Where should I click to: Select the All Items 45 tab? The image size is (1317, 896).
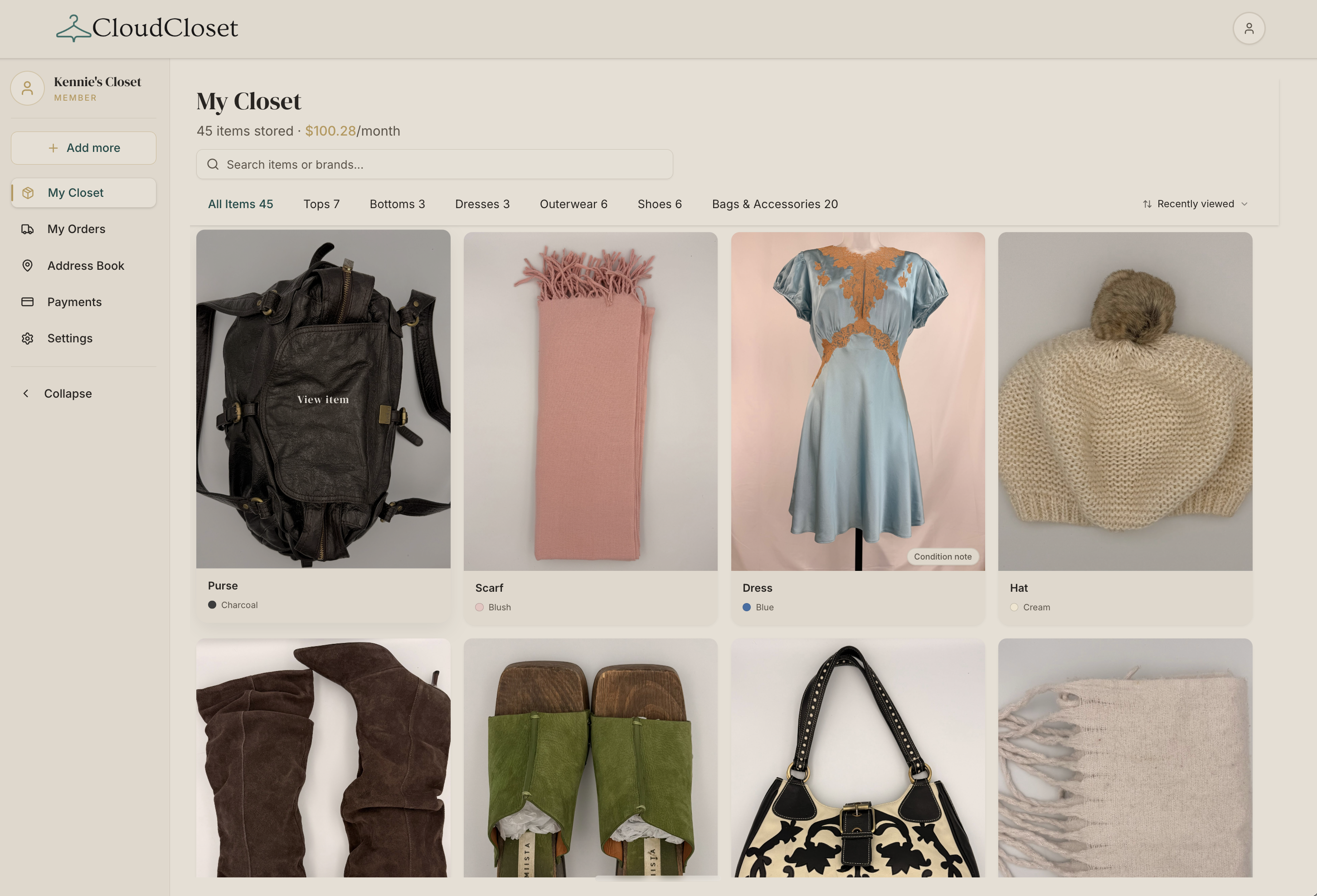click(240, 204)
